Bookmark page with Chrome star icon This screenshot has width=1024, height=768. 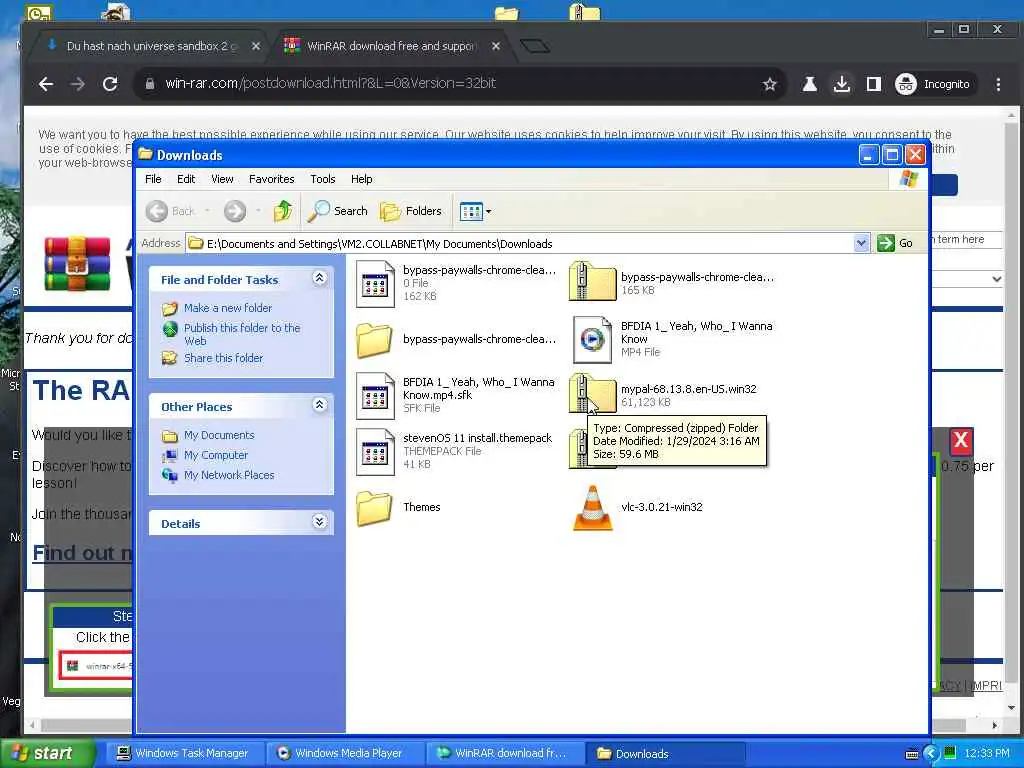[770, 84]
